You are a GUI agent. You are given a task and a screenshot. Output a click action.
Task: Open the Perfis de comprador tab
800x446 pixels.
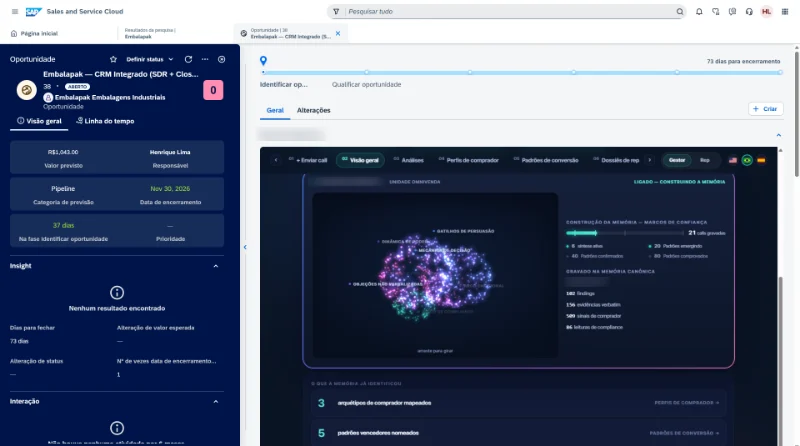pos(468,160)
